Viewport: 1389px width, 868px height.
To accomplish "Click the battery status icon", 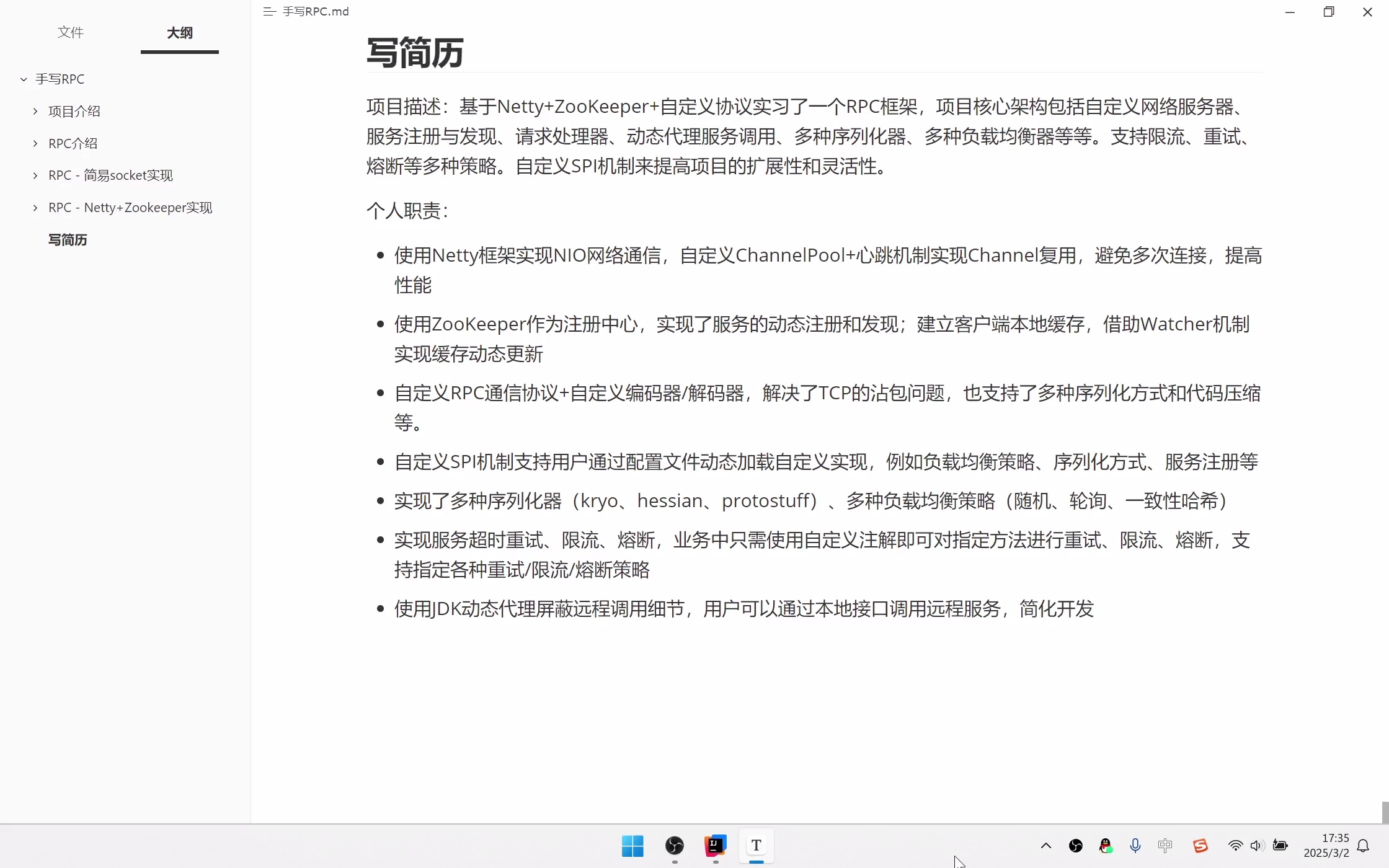I will click(x=1280, y=845).
